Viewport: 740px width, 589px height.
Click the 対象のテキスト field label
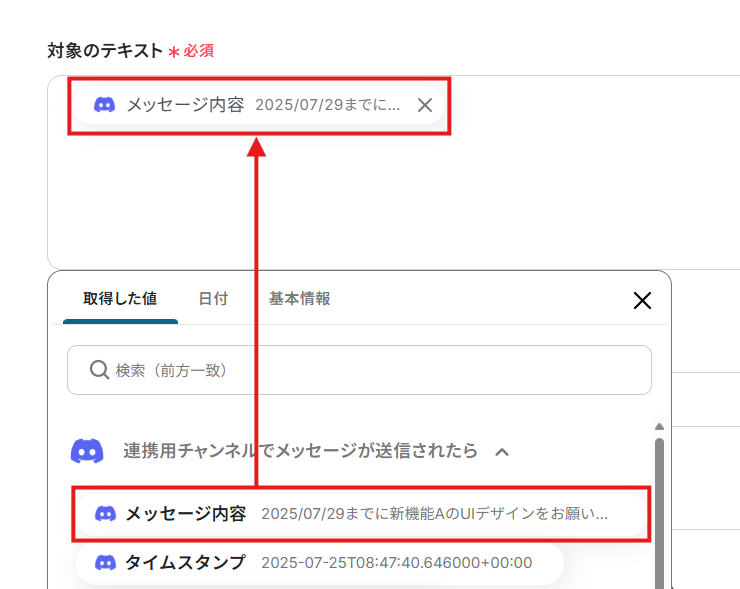pos(105,50)
